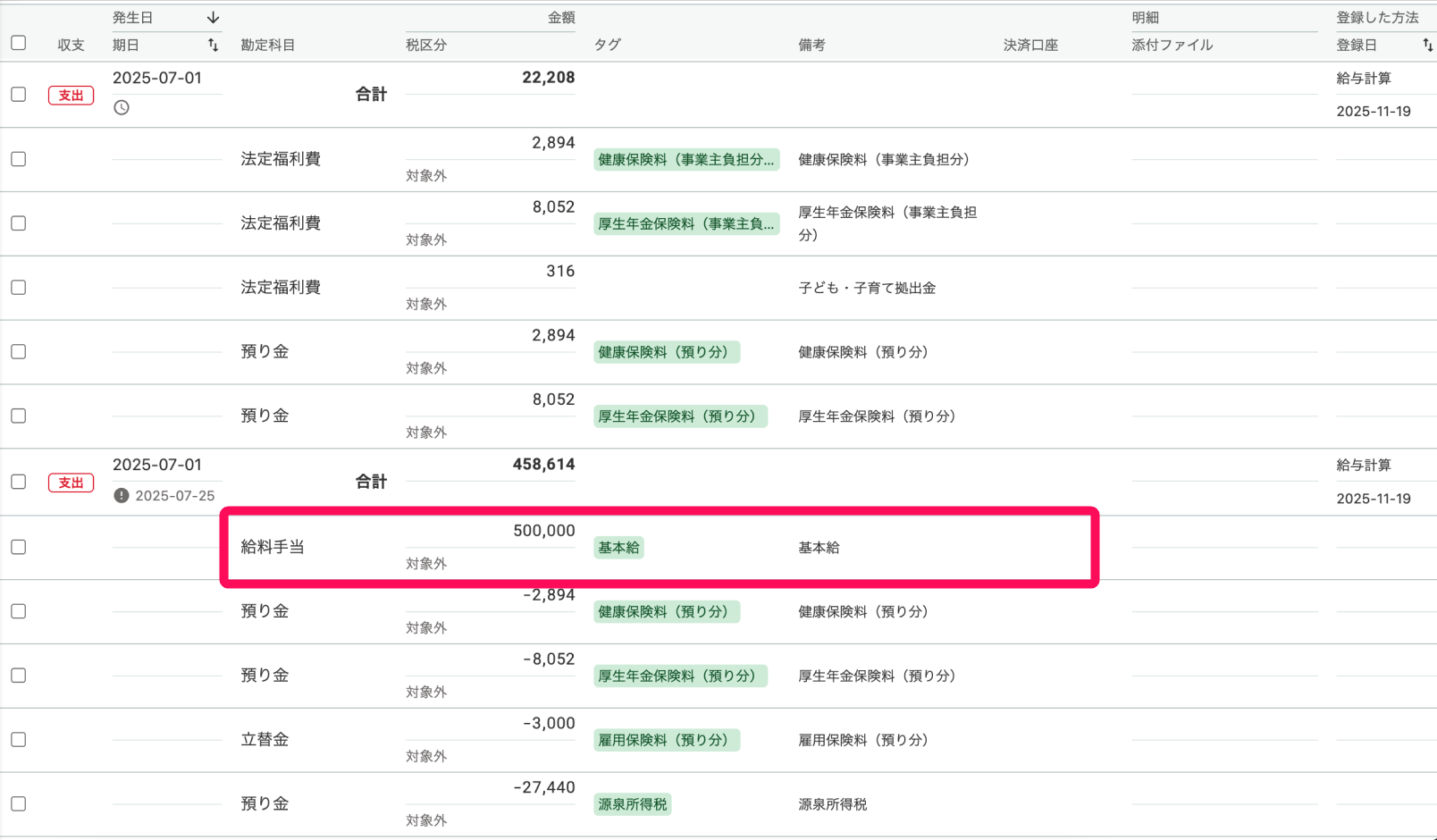This screenshot has width=1437, height=840.
Task: Sort by 期日 arrows icon
Action: pyautogui.click(x=213, y=45)
